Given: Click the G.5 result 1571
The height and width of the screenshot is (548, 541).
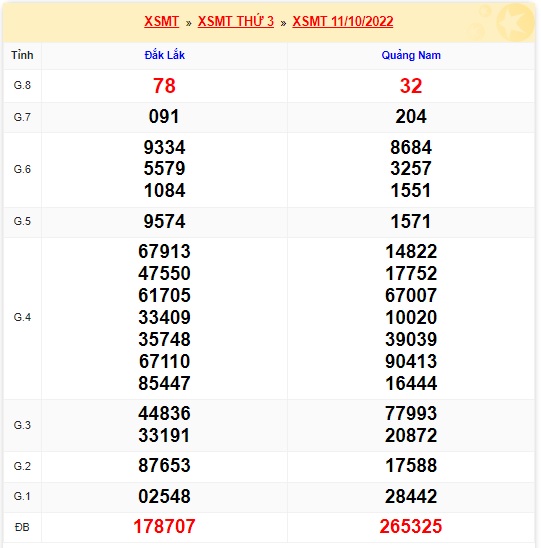Looking at the screenshot, I should coord(411,221).
